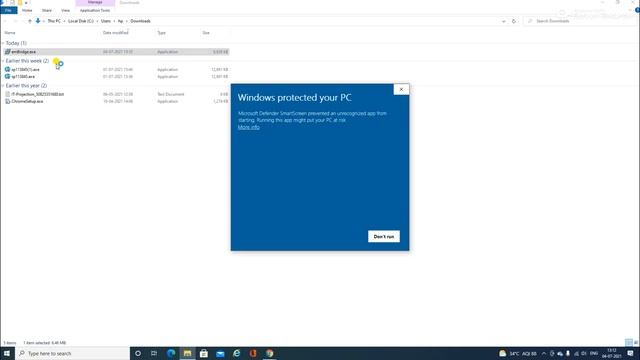Click File Explorer taskbar icon

tap(187, 353)
